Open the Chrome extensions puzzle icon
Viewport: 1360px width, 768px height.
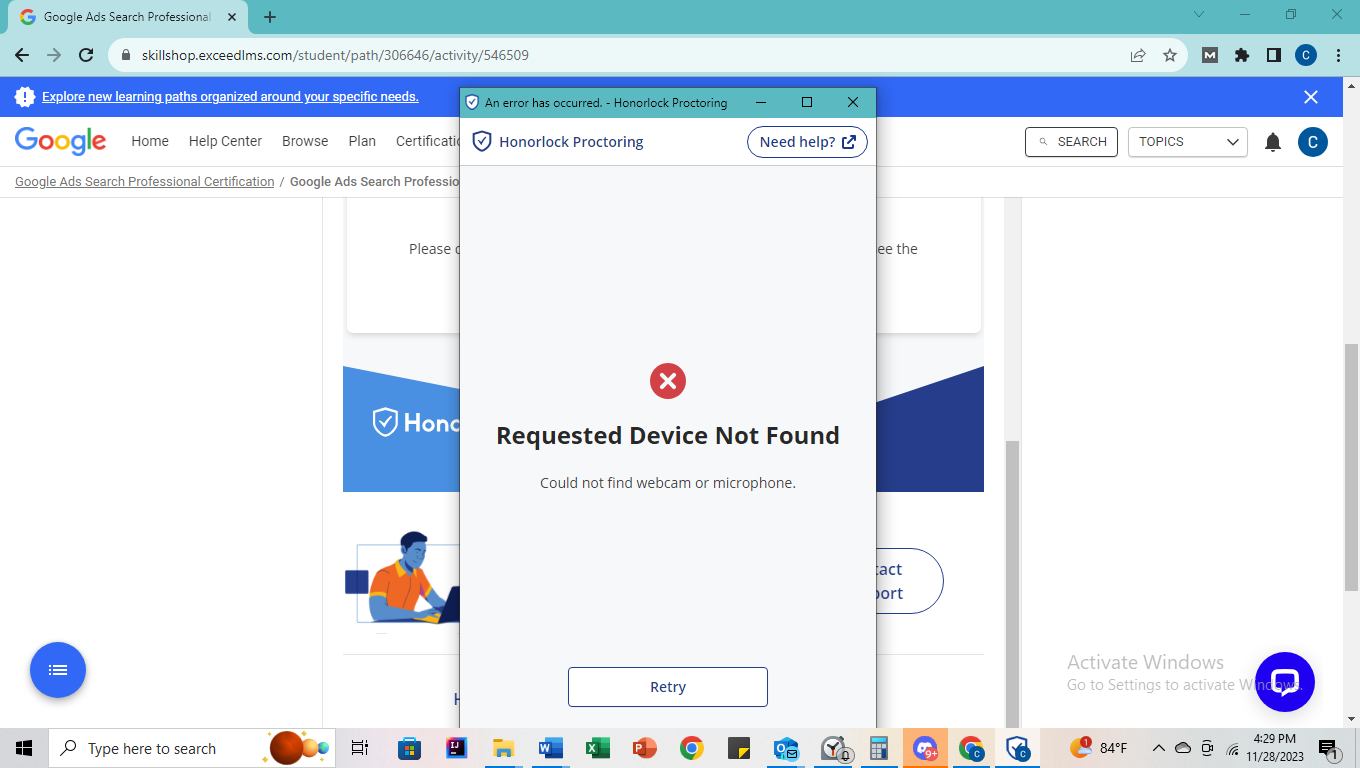(x=1241, y=55)
